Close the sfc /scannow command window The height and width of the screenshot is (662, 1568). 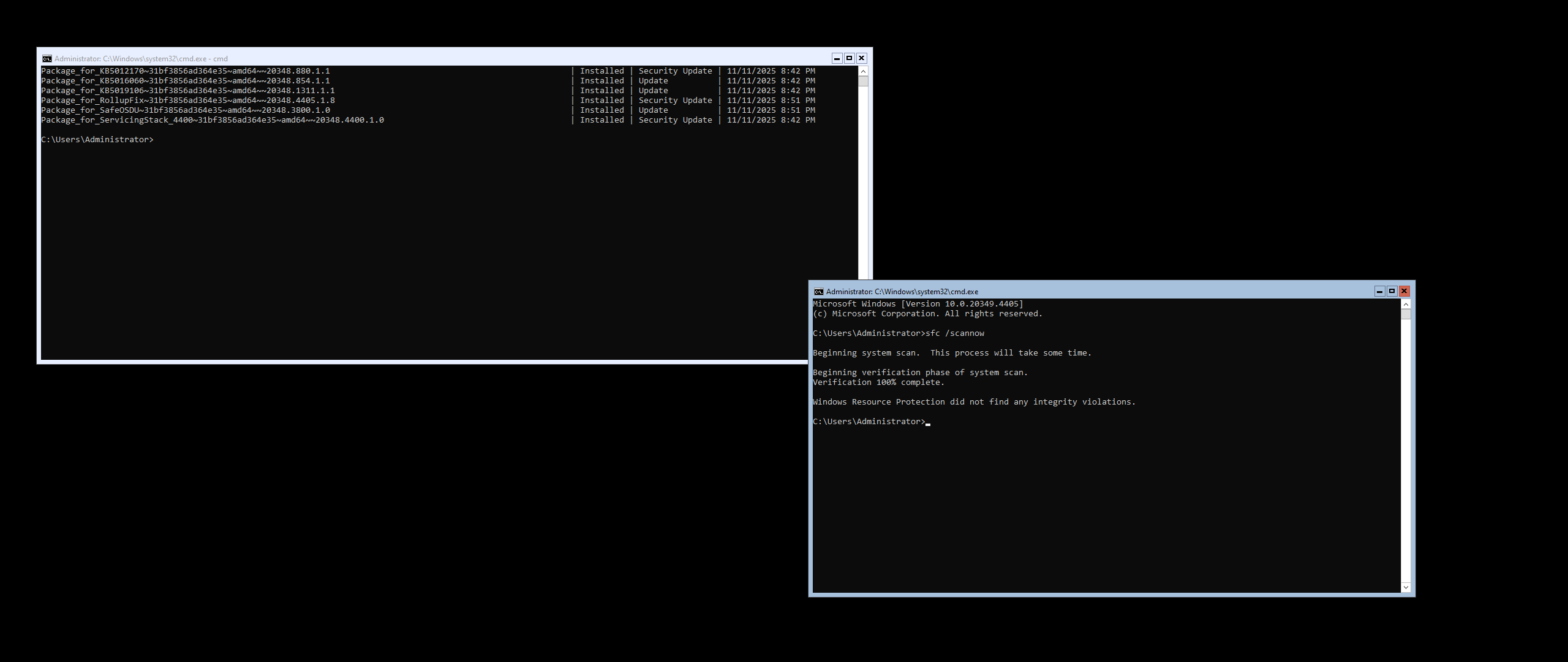[x=1404, y=292]
